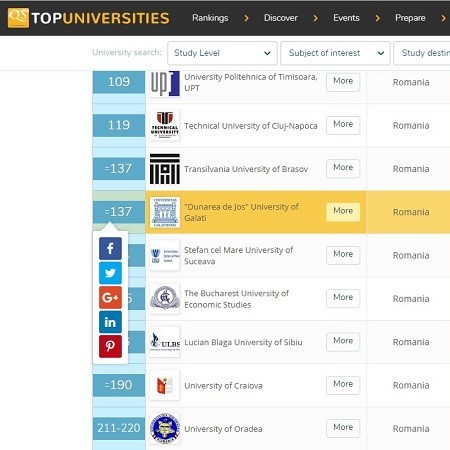
Task: Click the University of Oradea crest logo
Action: click(165, 429)
